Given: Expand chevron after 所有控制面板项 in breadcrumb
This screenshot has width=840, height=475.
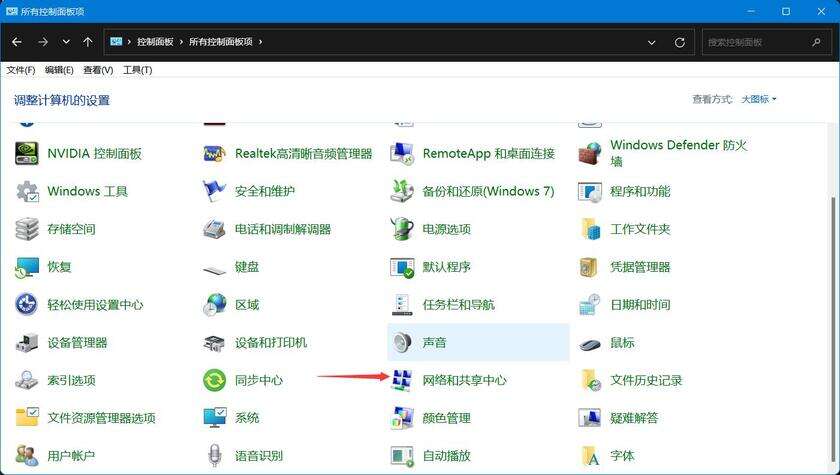Looking at the screenshot, I should pyautogui.click(x=260, y=42).
